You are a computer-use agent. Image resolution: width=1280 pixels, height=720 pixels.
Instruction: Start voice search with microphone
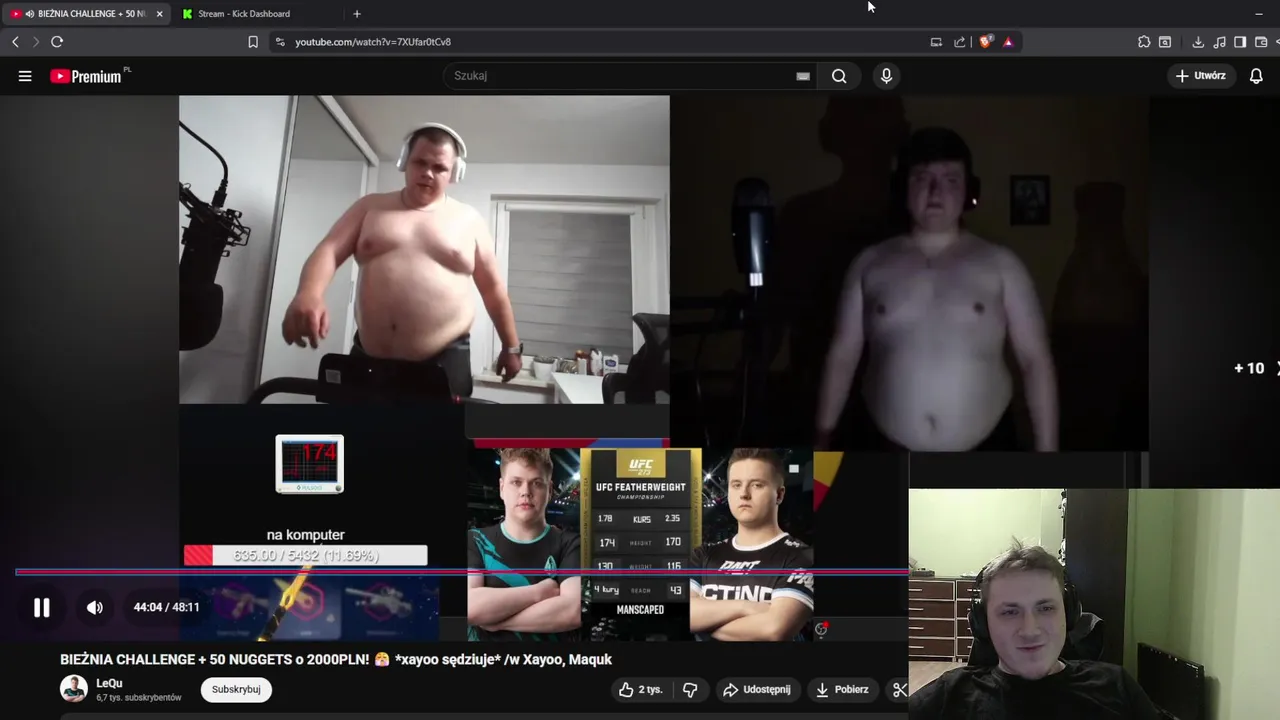coord(886,76)
